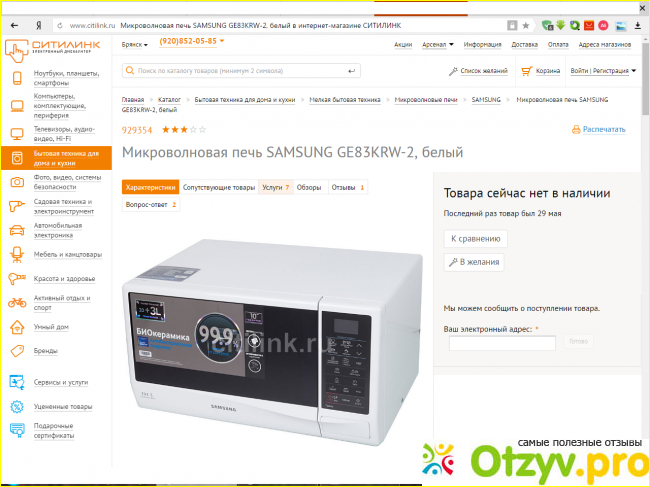Open the shopping cart icon Корзина
This screenshot has width=650, height=487.
pos(526,71)
